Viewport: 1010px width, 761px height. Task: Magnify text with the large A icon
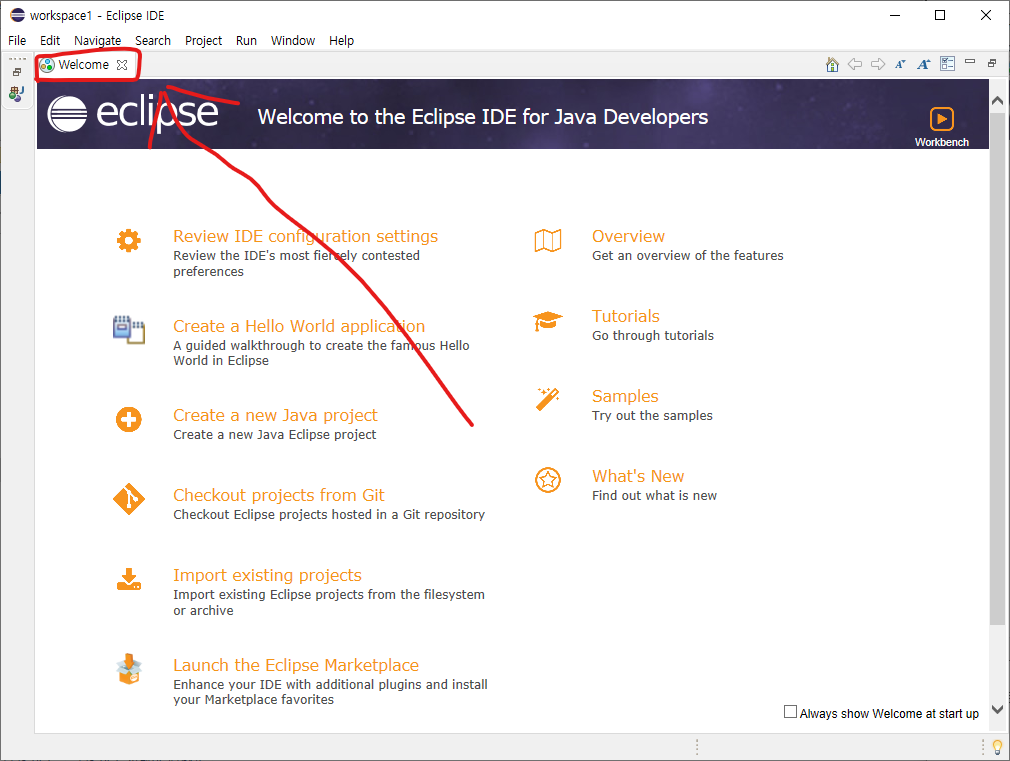[x=924, y=64]
